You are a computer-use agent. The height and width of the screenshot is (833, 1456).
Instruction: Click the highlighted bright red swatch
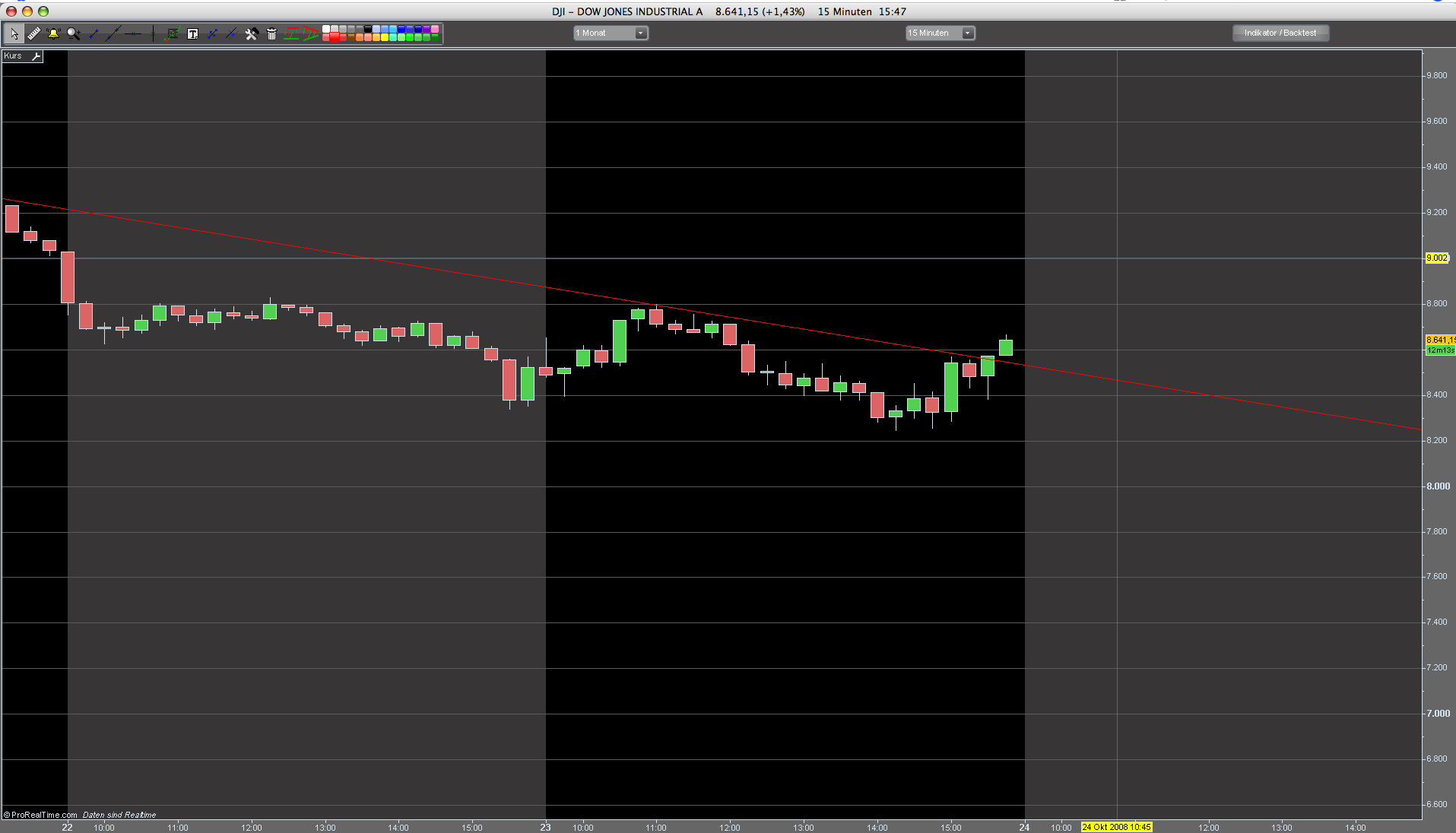[335, 37]
